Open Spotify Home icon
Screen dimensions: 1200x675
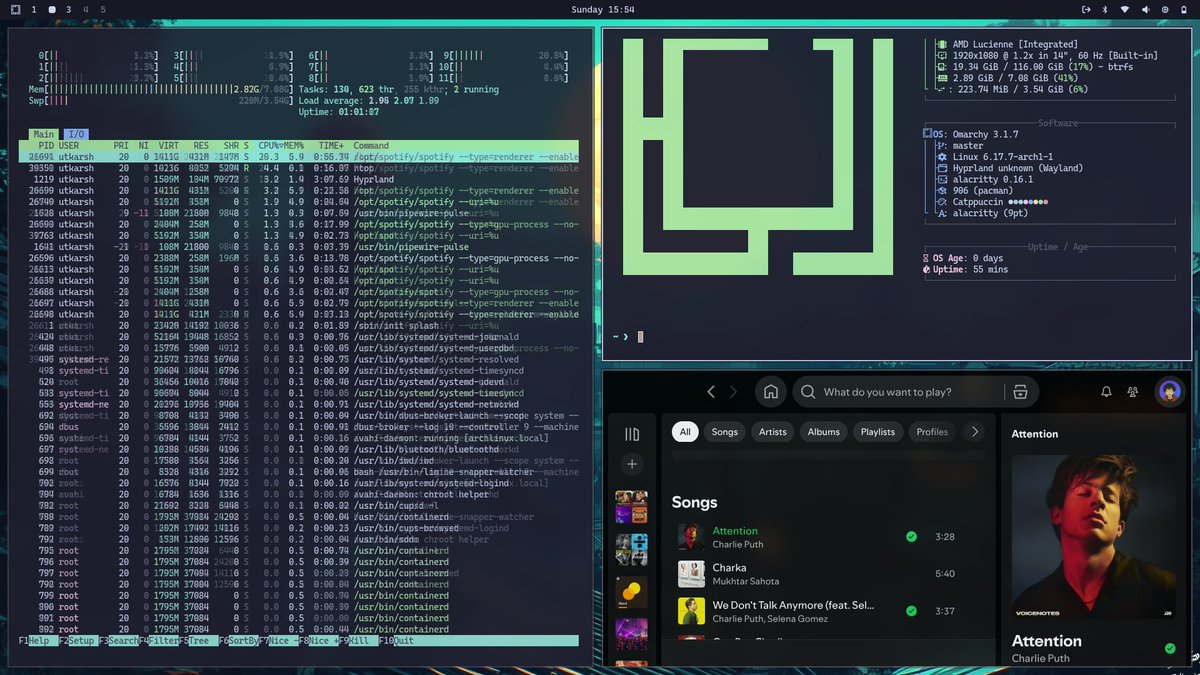click(x=770, y=392)
